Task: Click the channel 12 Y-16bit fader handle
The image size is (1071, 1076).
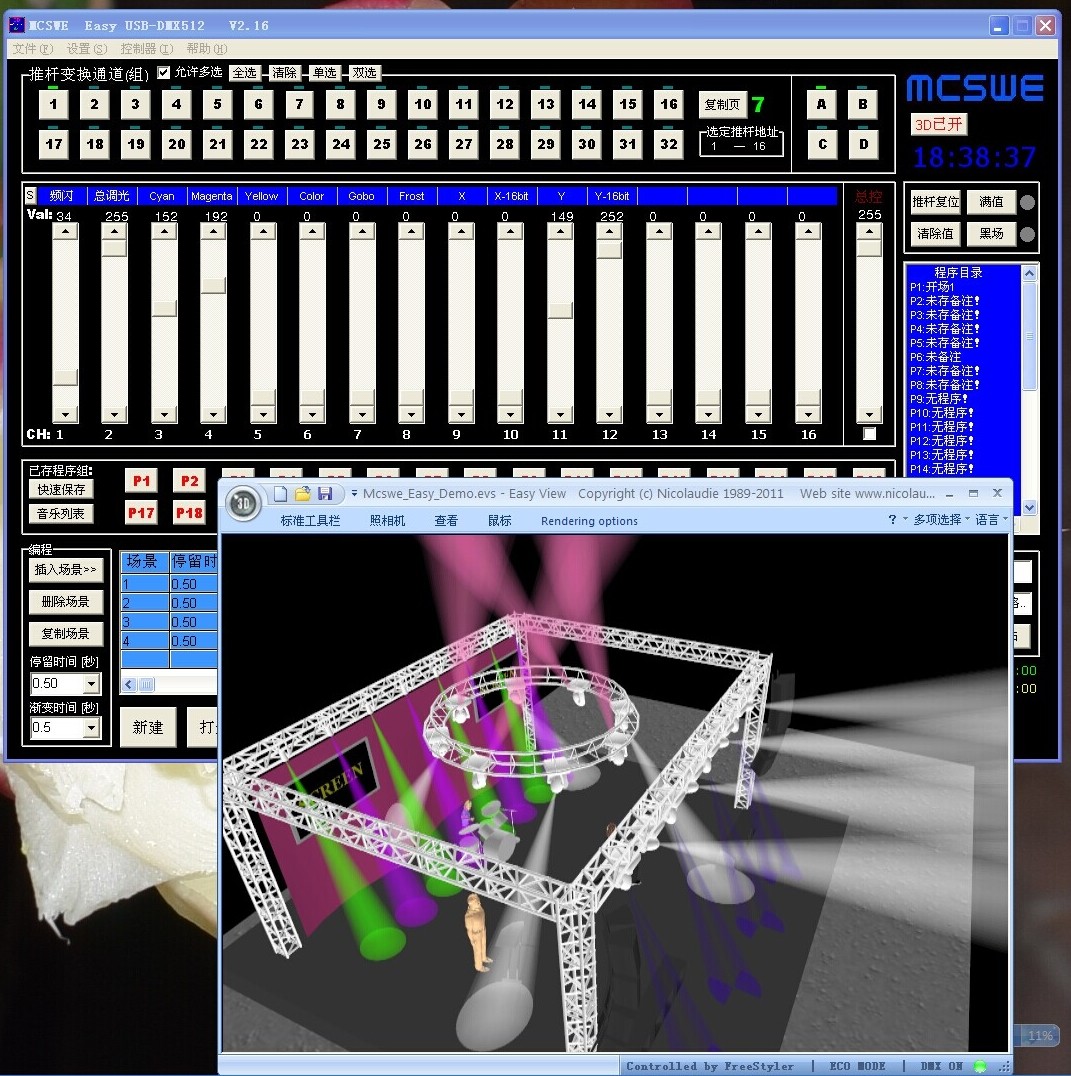Action: pyautogui.click(x=610, y=250)
